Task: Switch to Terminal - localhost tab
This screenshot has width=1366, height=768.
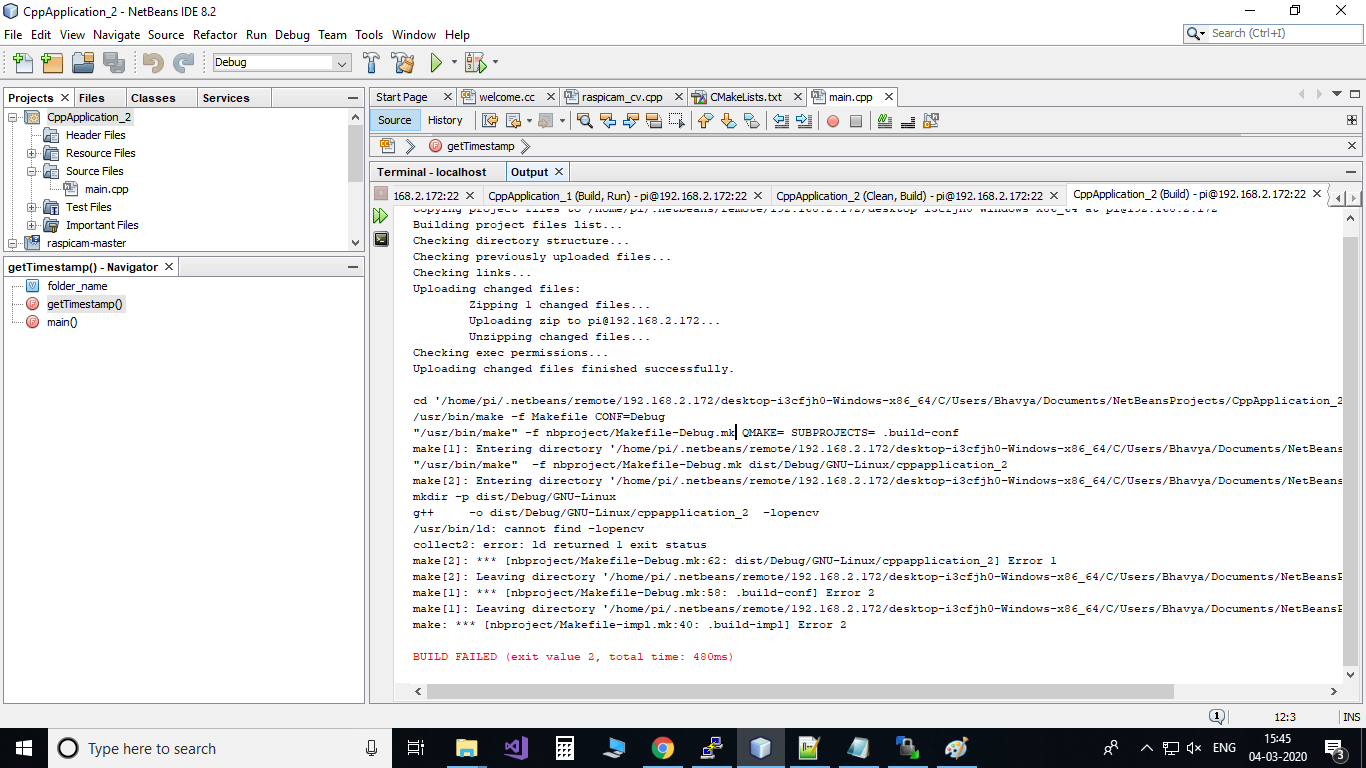Action: [432, 172]
